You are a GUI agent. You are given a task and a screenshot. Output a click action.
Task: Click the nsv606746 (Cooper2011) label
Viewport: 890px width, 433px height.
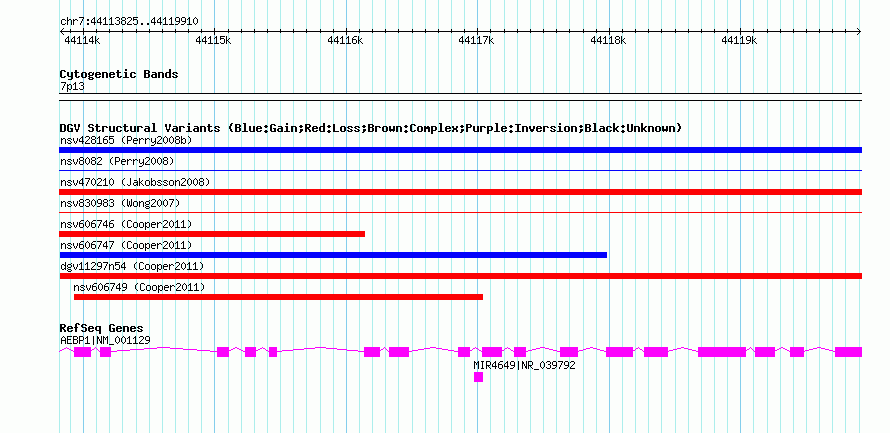click(x=126, y=224)
